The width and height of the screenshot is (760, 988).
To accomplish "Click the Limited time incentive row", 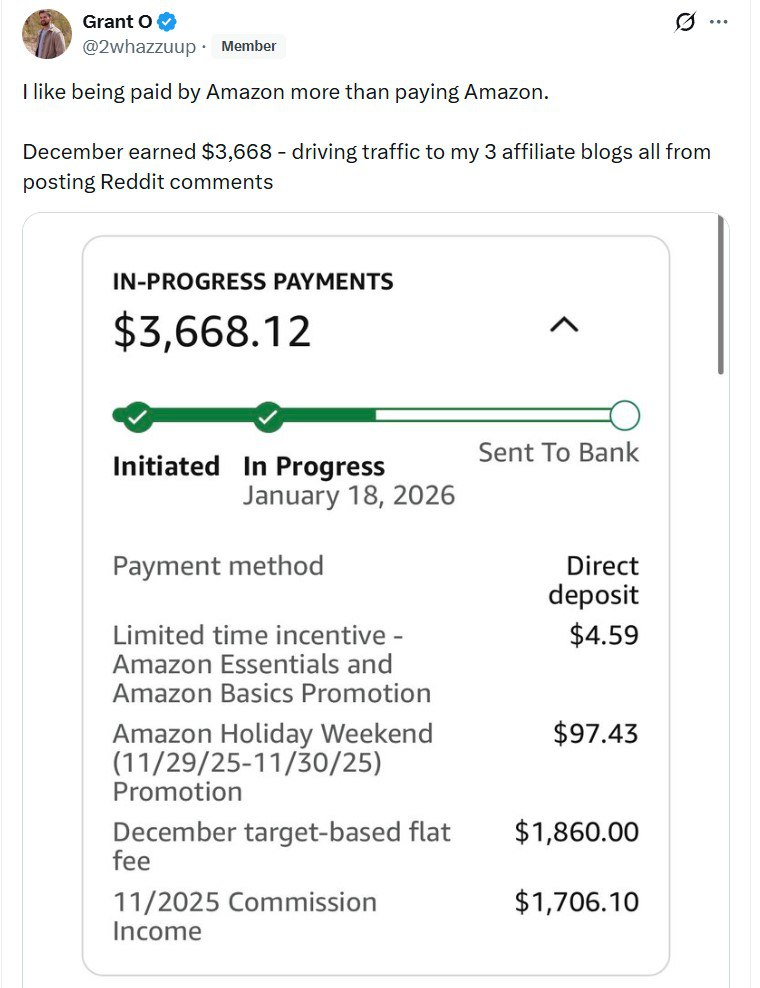I will pos(375,664).
